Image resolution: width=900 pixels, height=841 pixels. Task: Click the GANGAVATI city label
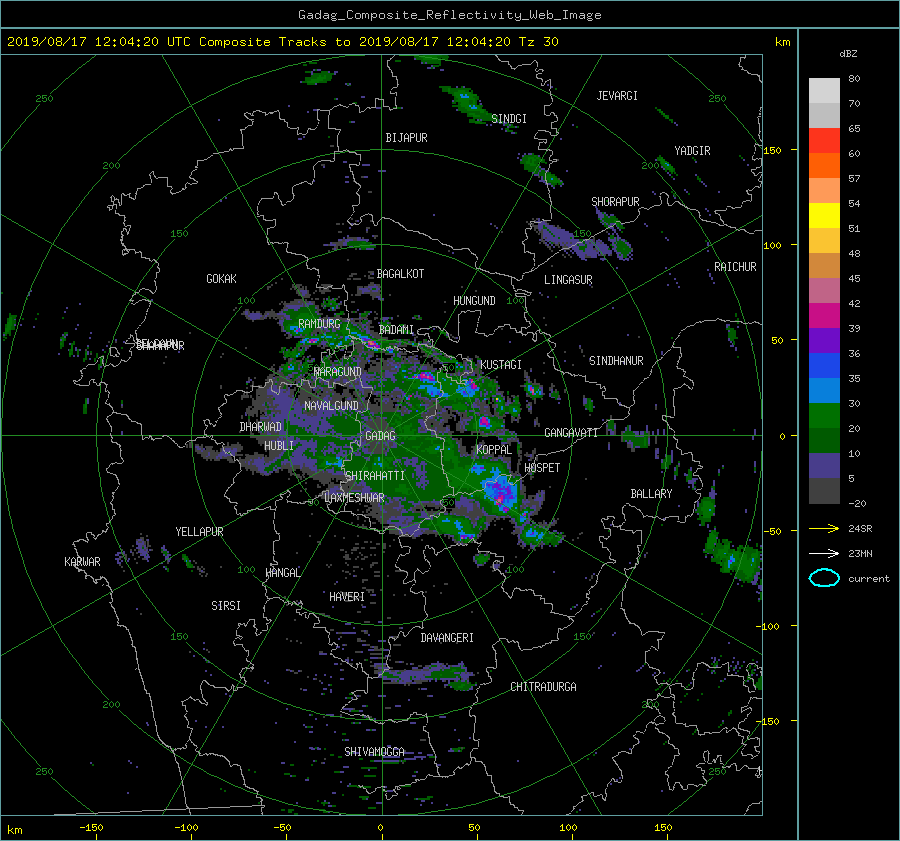(x=571, y=433)
